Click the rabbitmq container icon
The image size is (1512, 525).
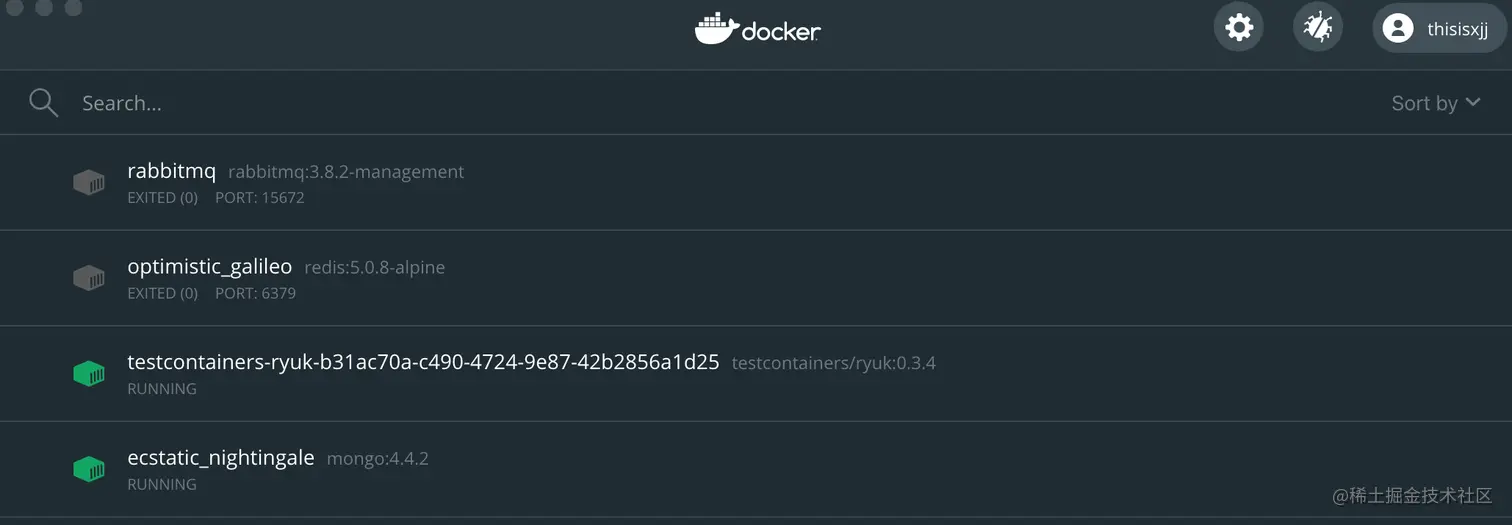(89, 183)
